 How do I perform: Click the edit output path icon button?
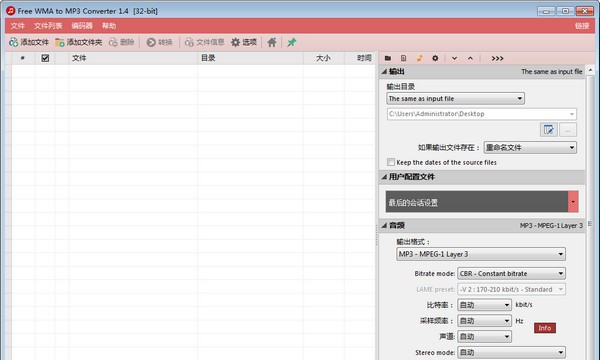click(549, 130)
